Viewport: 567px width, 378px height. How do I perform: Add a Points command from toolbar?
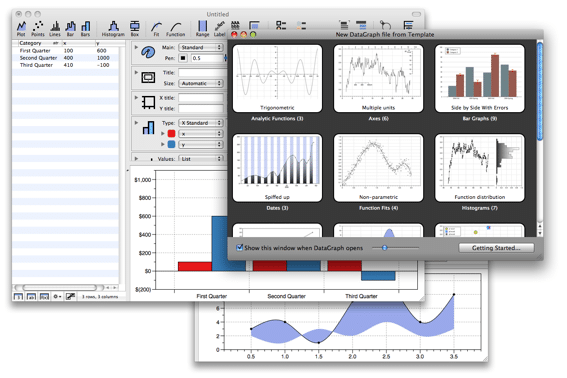pos(38,29)
